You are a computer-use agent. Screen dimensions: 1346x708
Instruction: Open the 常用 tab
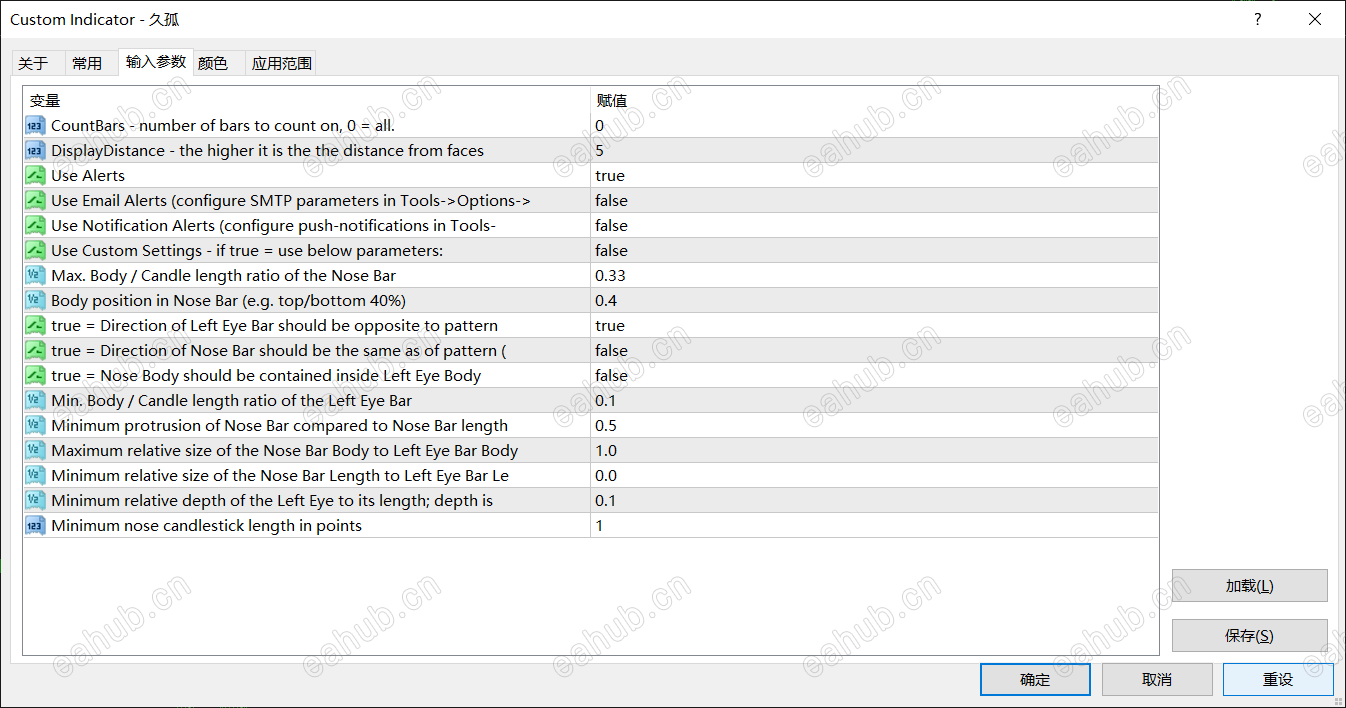87,63
